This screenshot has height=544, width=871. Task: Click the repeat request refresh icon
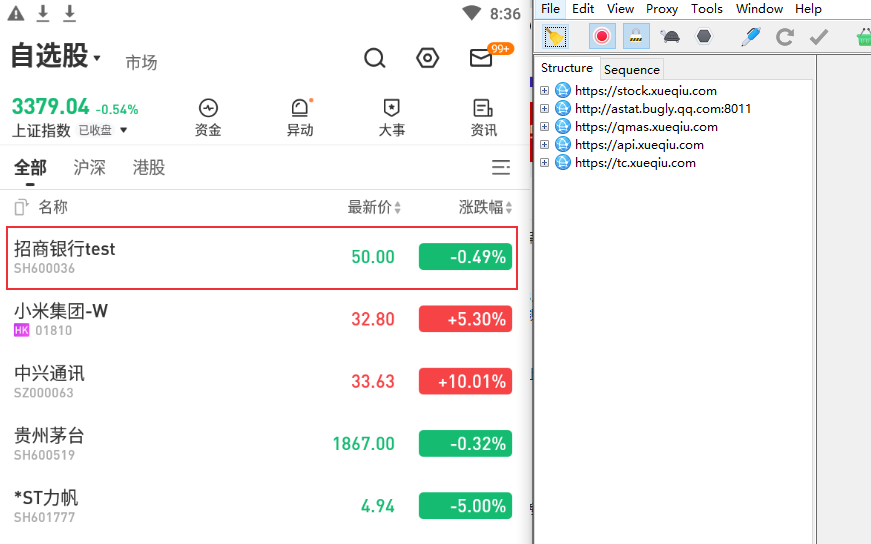(784, 37)
